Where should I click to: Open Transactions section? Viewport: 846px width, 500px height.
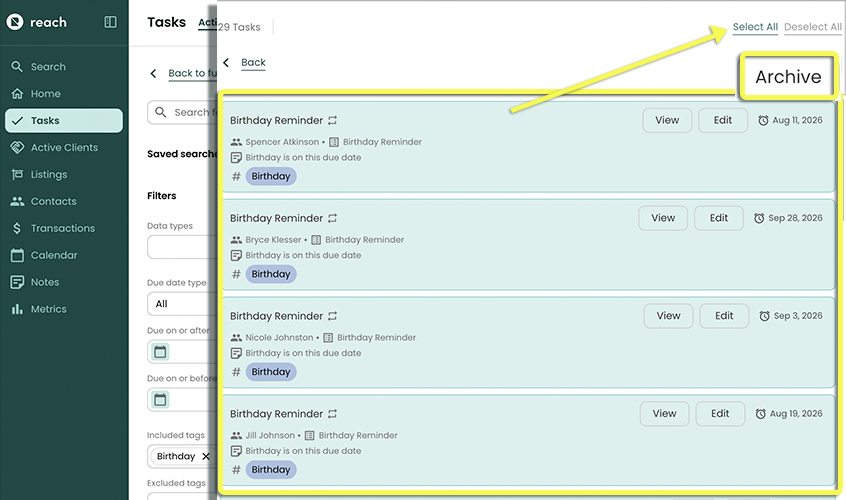(62, 229)
